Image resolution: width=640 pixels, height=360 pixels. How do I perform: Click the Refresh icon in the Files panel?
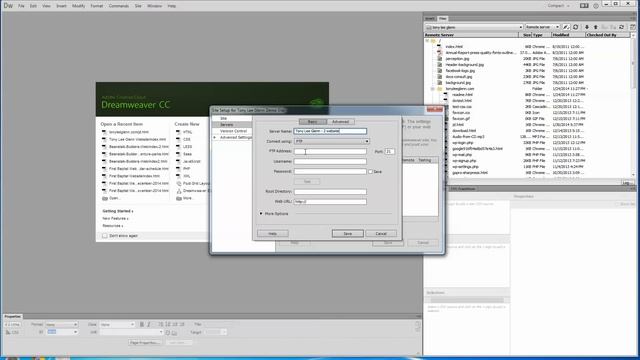pyautogui.click(x=576, y=27)
